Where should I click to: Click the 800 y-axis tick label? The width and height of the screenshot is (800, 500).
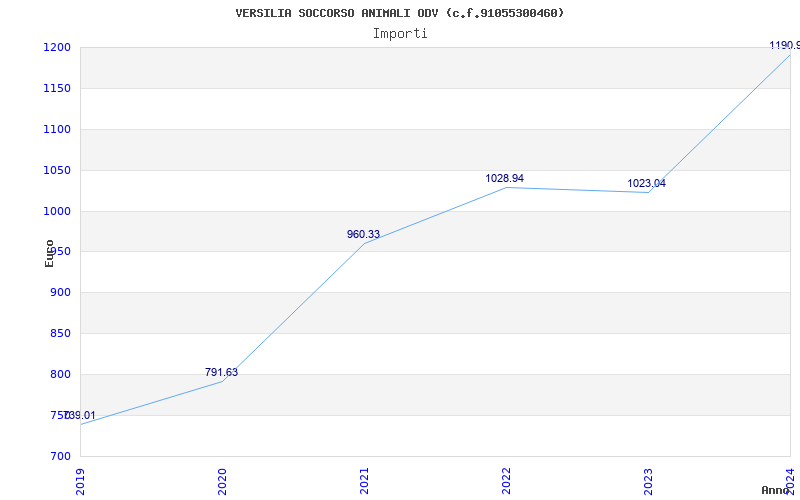[60, 374]
